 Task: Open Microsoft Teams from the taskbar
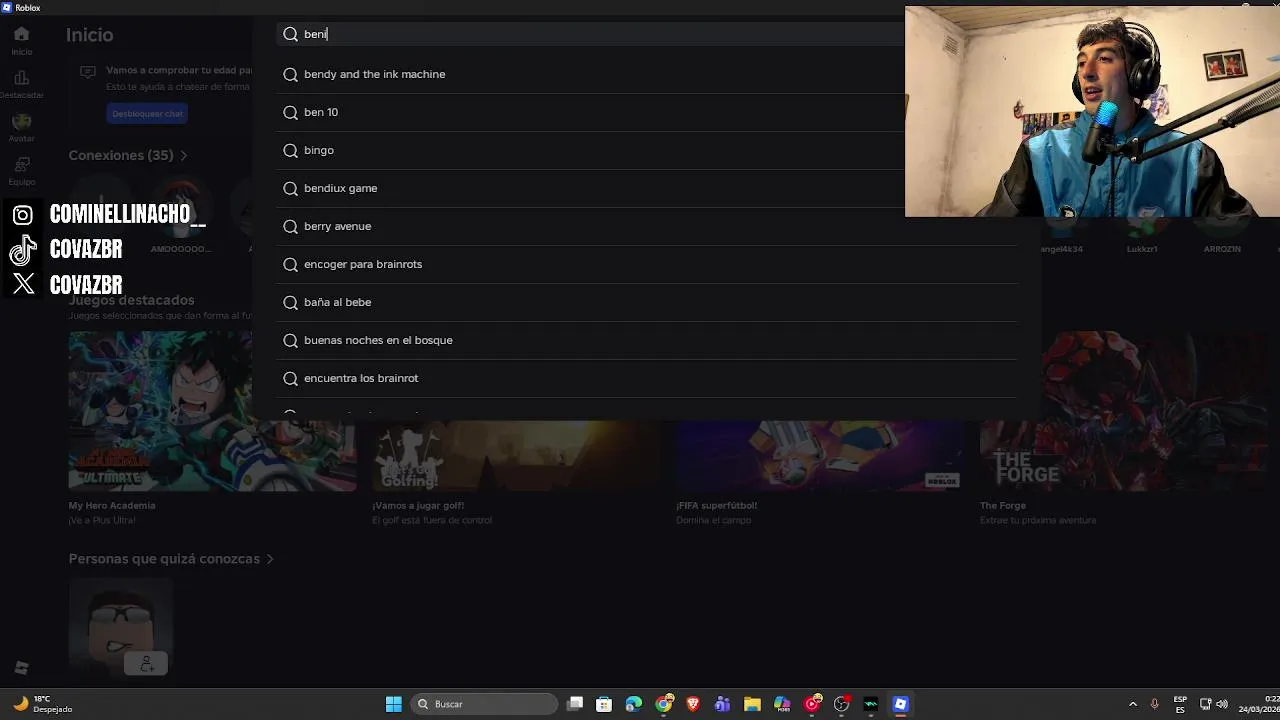tap(723, 704)
